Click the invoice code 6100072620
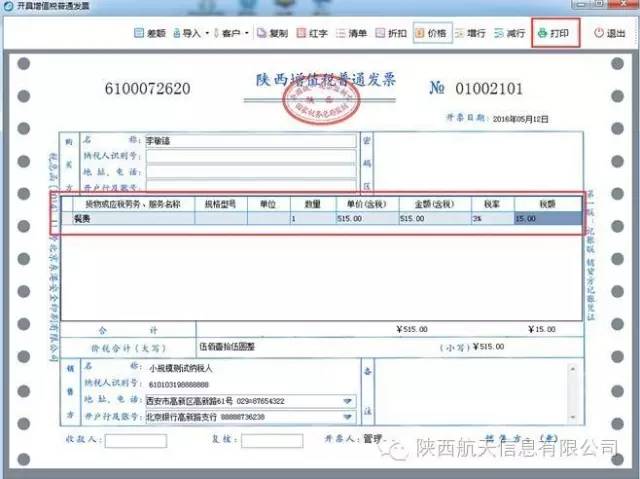 (148, 89)
